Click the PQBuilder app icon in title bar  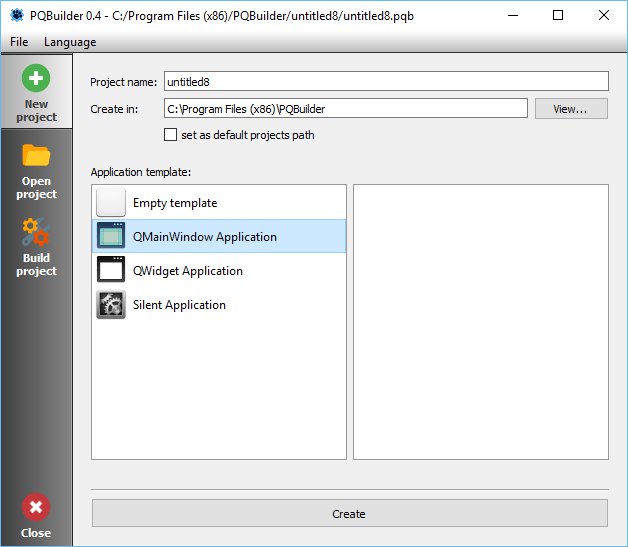[x=17, y=16]
